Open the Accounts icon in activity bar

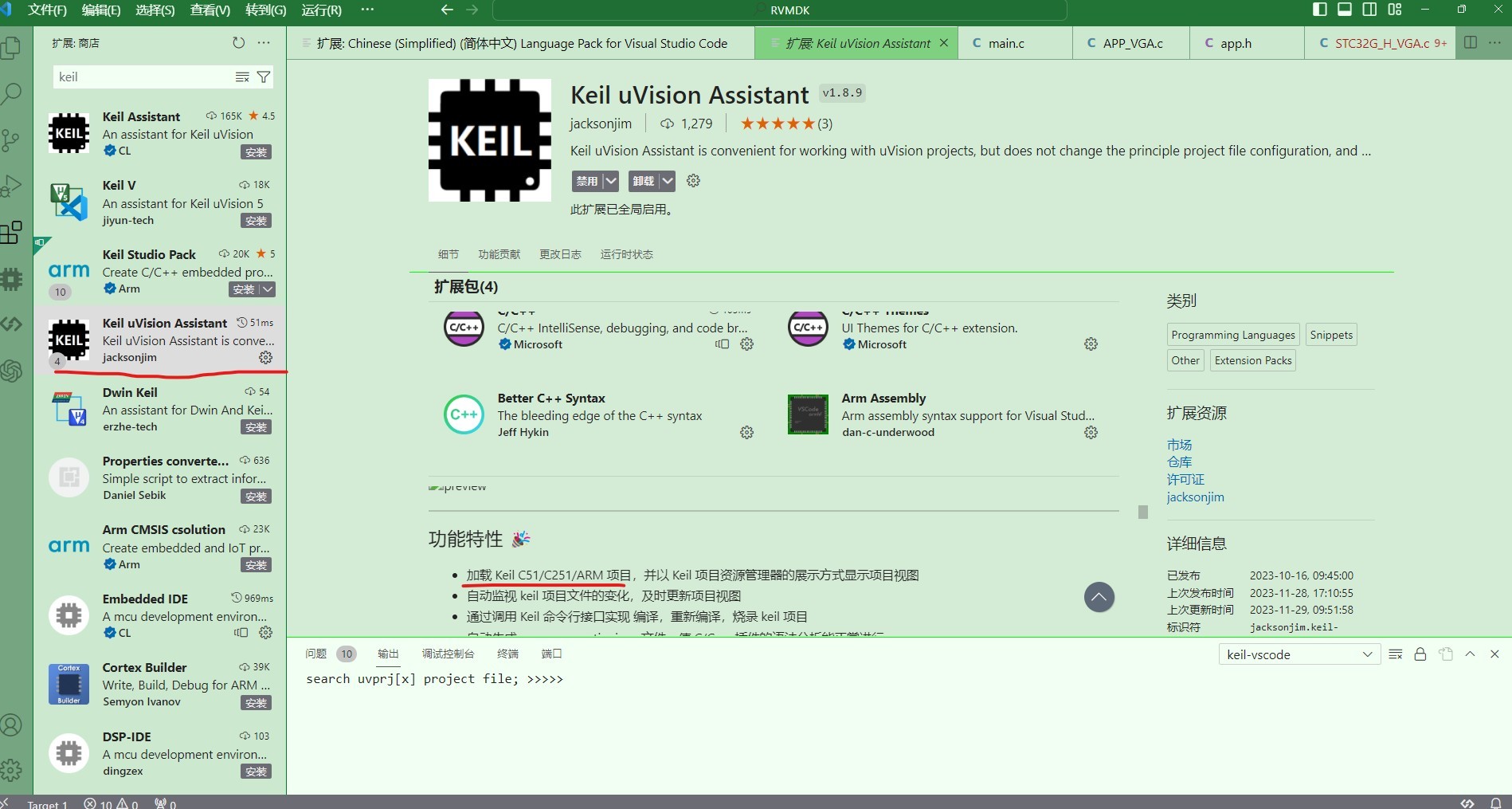coord(12,725)
